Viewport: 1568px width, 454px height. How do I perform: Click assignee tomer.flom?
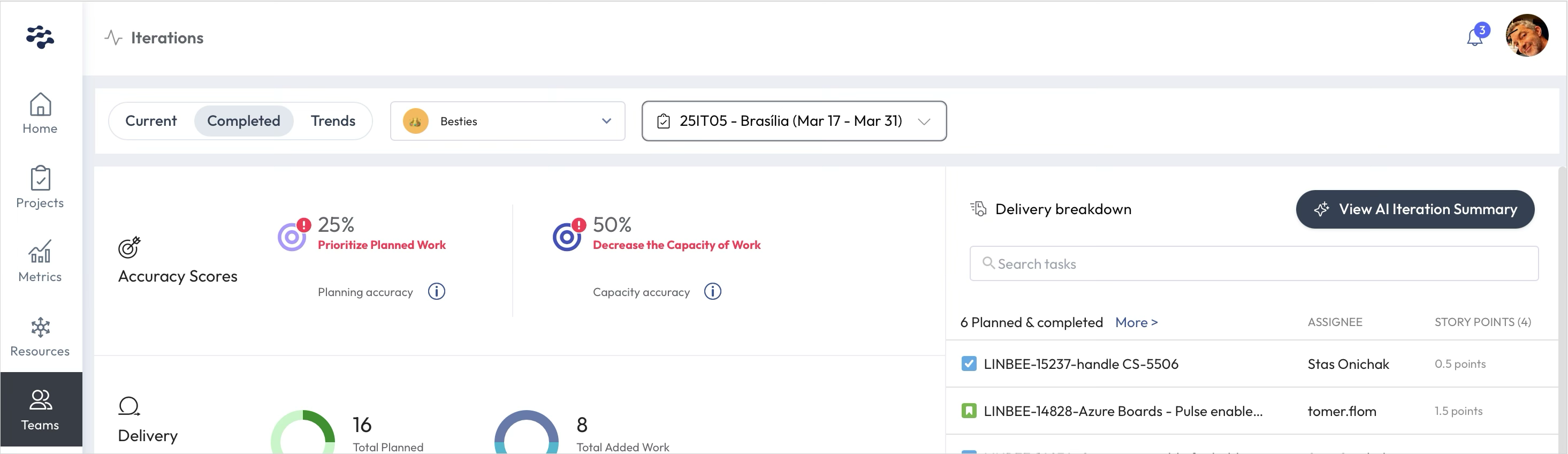pyautogui.click(x=1342, y=411)
